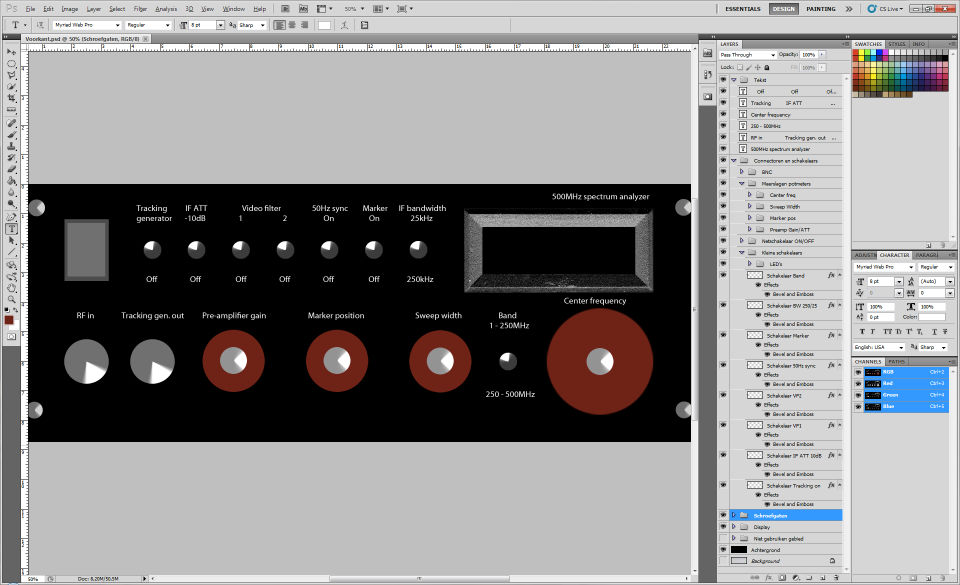
Task: Select the Clone Stamp tool
Action: (11, 146)
